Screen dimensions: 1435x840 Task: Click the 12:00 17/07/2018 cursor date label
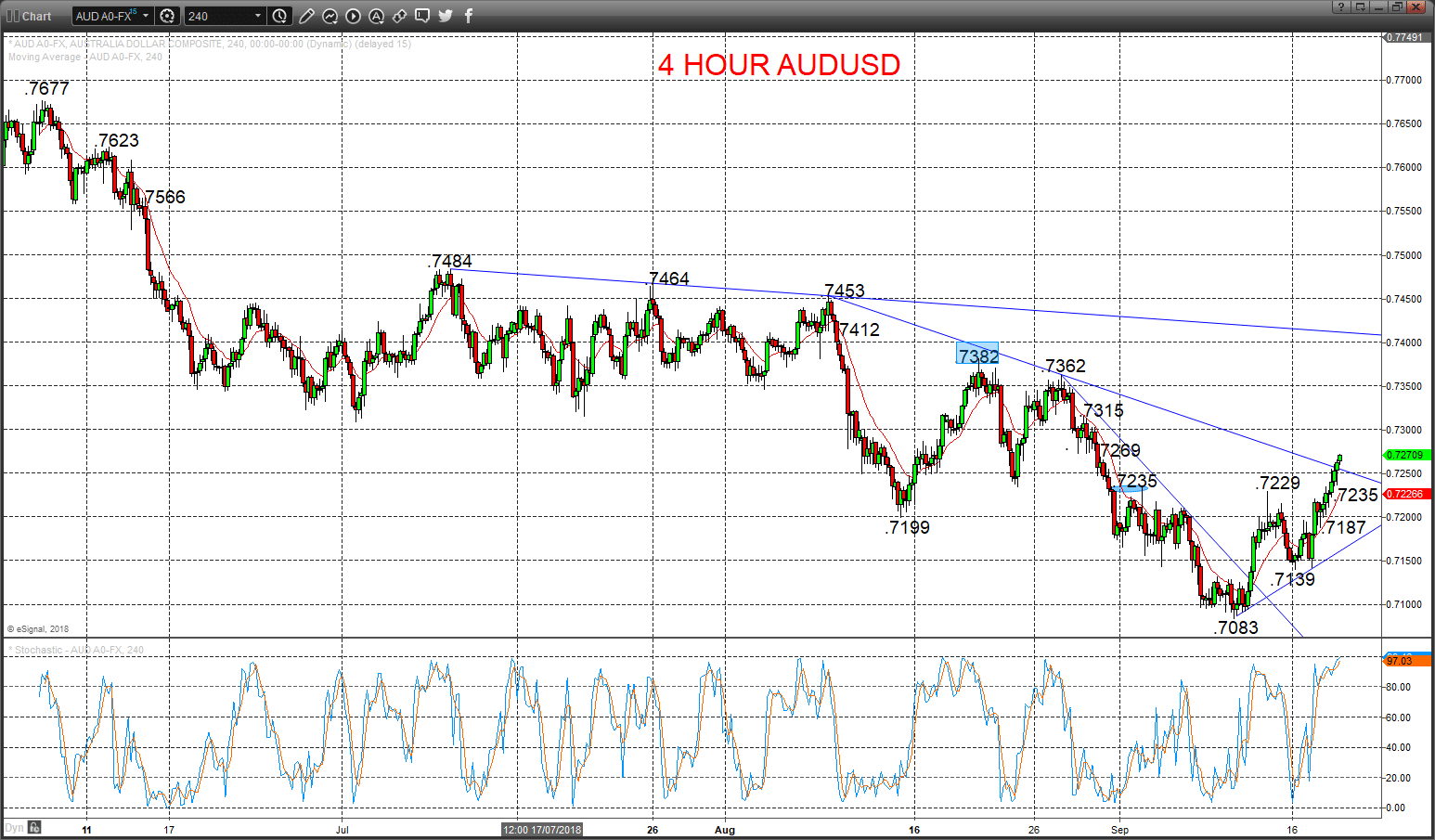pos(542,830)
